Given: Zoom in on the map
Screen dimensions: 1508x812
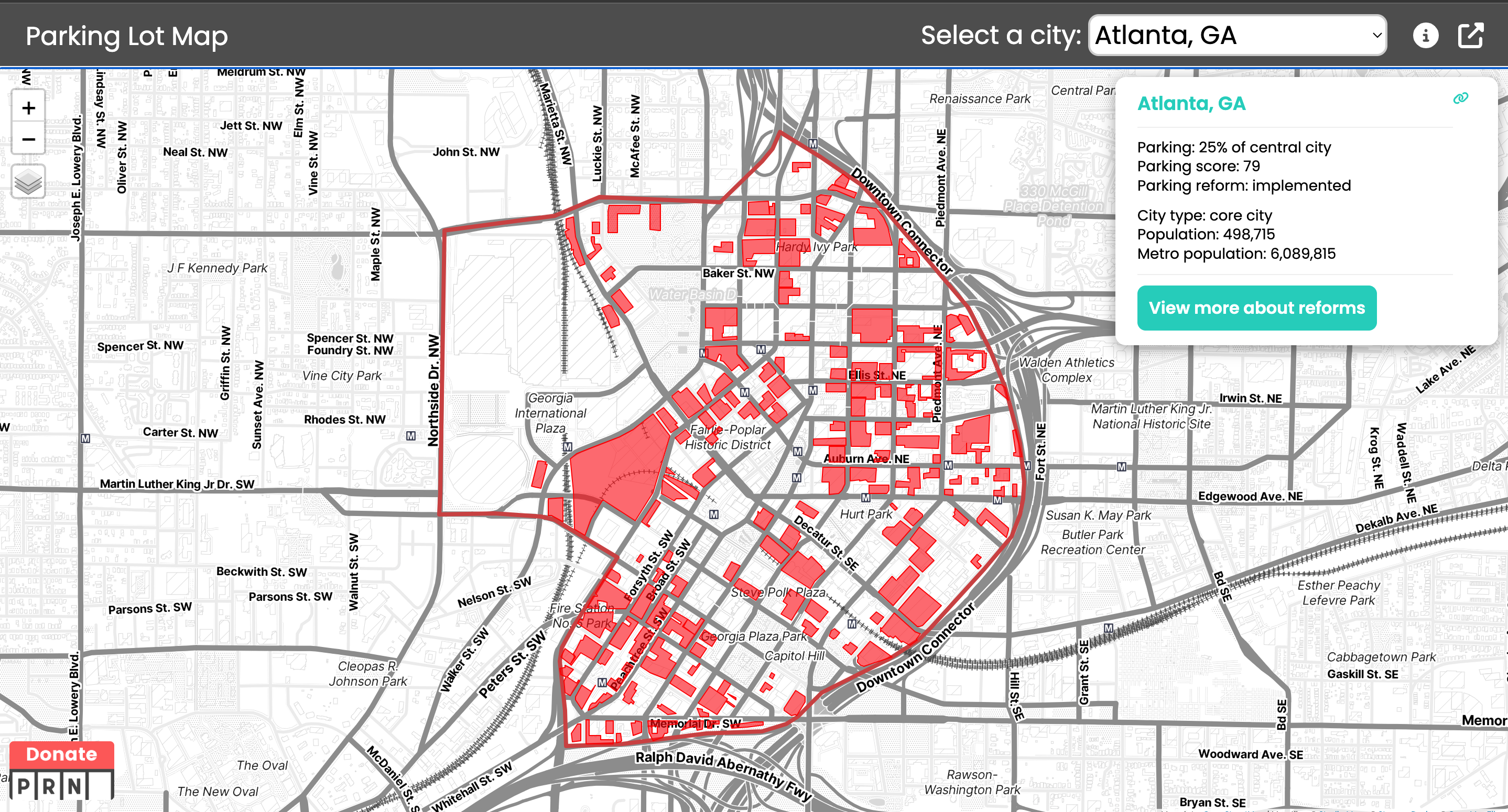Looking at the screenshot, I should 28,107.
